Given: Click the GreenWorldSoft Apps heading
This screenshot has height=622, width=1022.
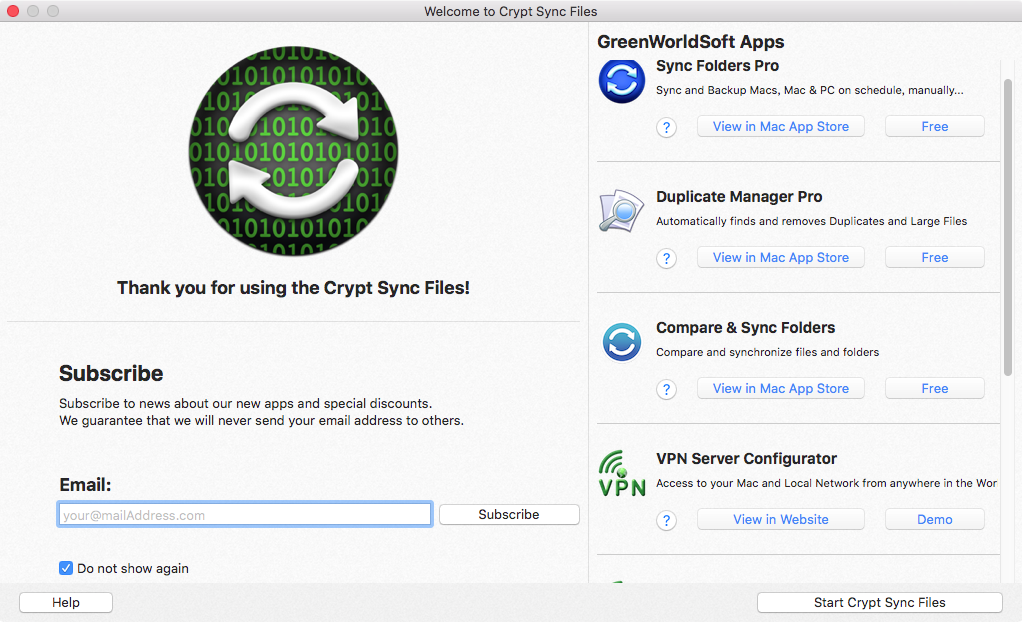Looking at the screenshot, I should point(691,42).
